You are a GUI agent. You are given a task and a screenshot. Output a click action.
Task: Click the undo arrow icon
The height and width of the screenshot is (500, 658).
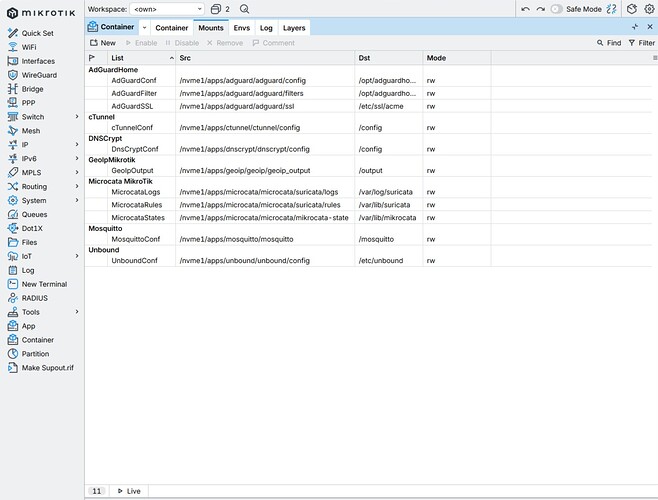pyautogui.click(x=525, y=9)
